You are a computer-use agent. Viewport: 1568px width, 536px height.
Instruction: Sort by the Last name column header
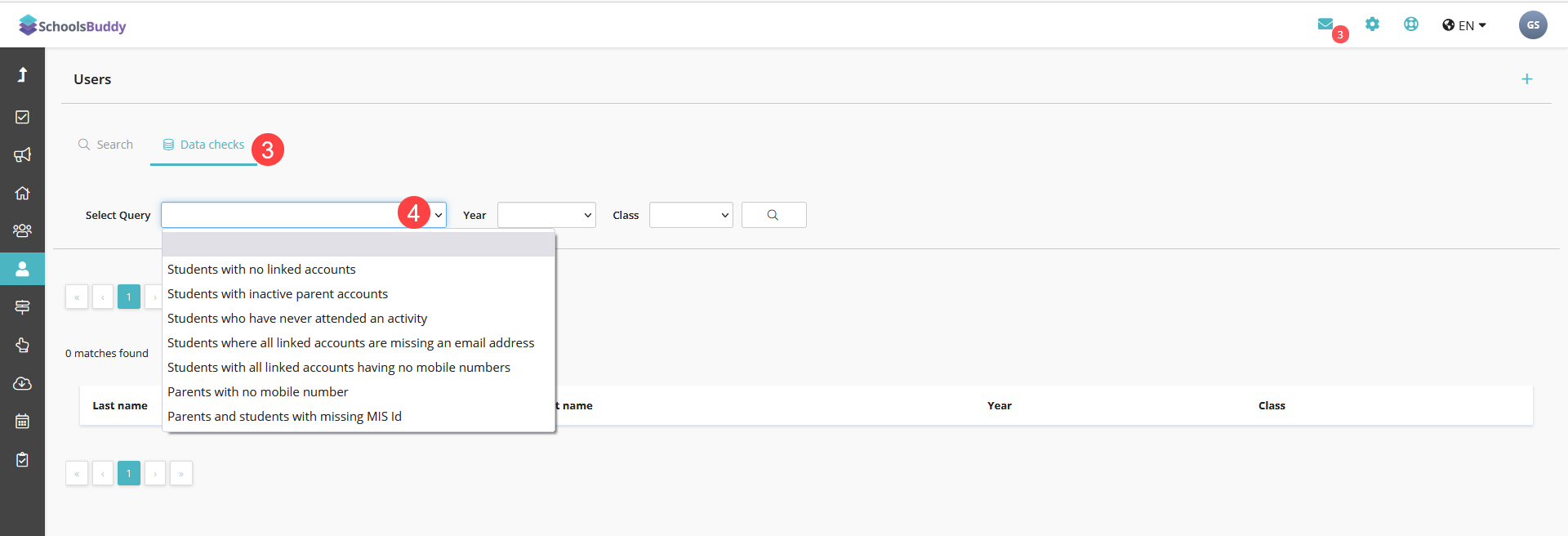pos(120,405)
